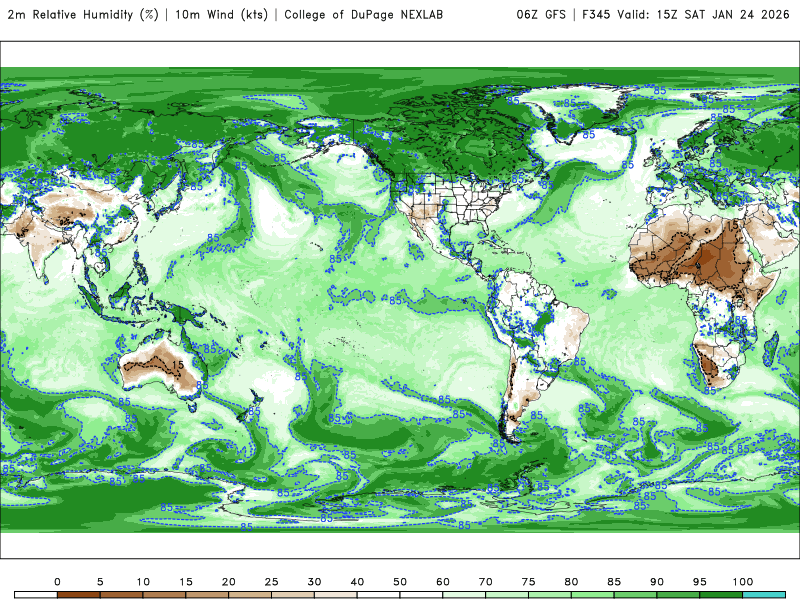Screen dimensions: 800x600
Task: Pick the dark brown 0–5 legend swatch
Action: 79,595
